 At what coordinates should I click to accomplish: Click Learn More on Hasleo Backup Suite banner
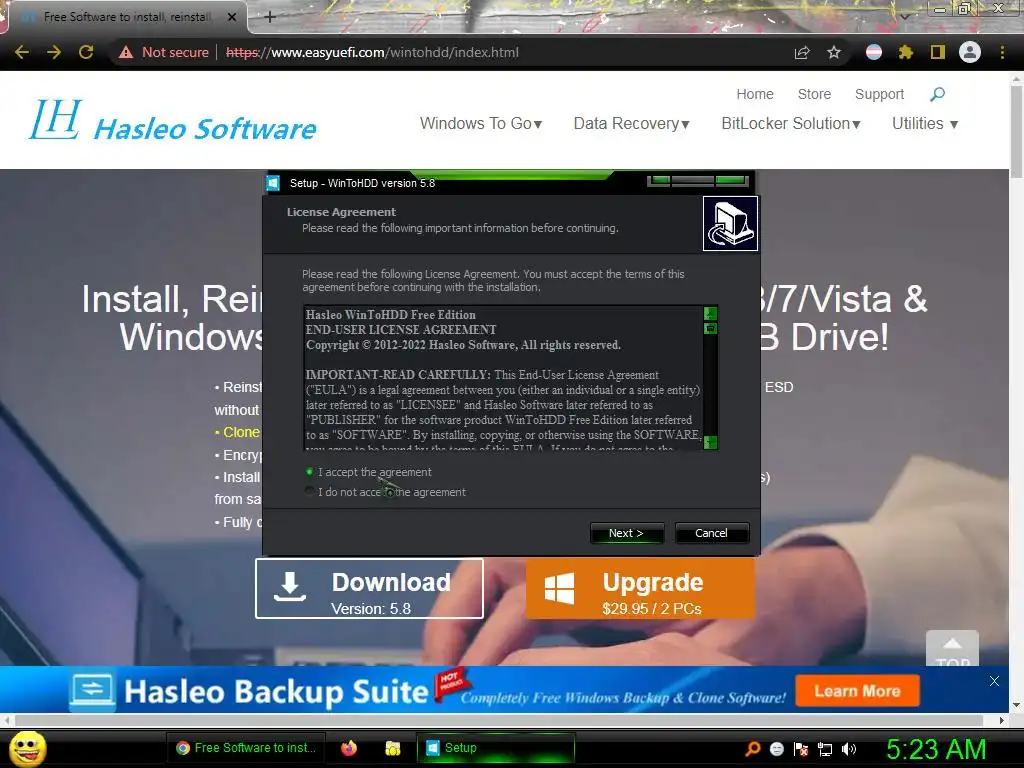[x=857, y=691]
